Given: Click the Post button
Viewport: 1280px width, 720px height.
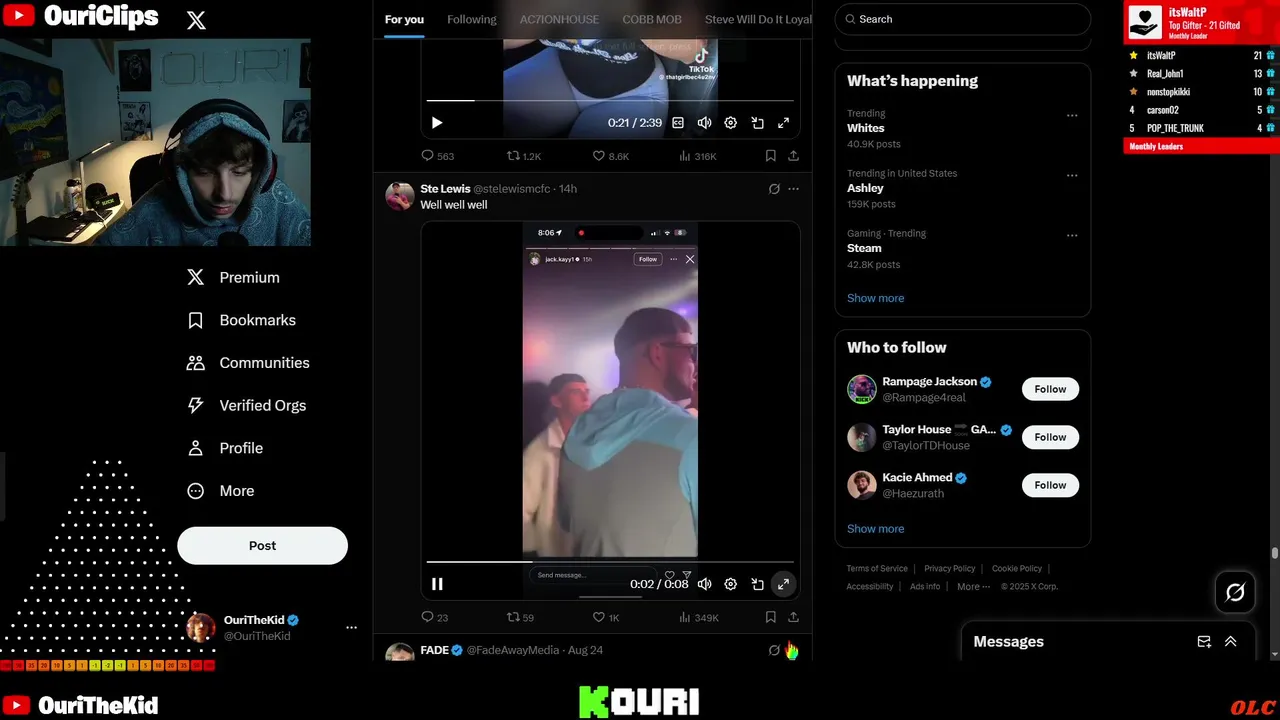Looking at the screenshot, I should [x=262, y=546].
